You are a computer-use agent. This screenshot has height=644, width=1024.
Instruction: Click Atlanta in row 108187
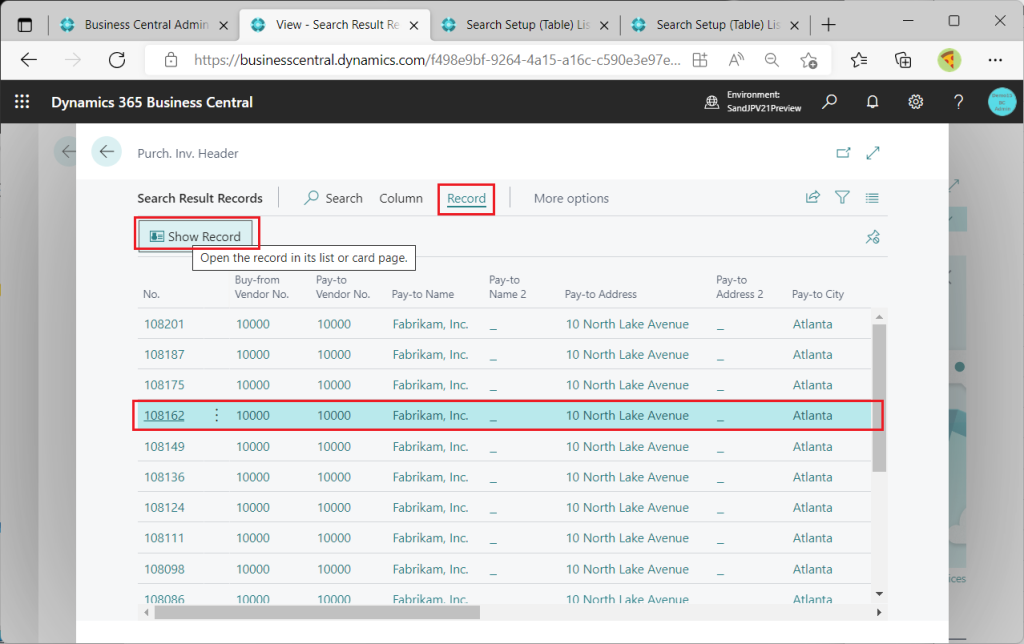812,354
